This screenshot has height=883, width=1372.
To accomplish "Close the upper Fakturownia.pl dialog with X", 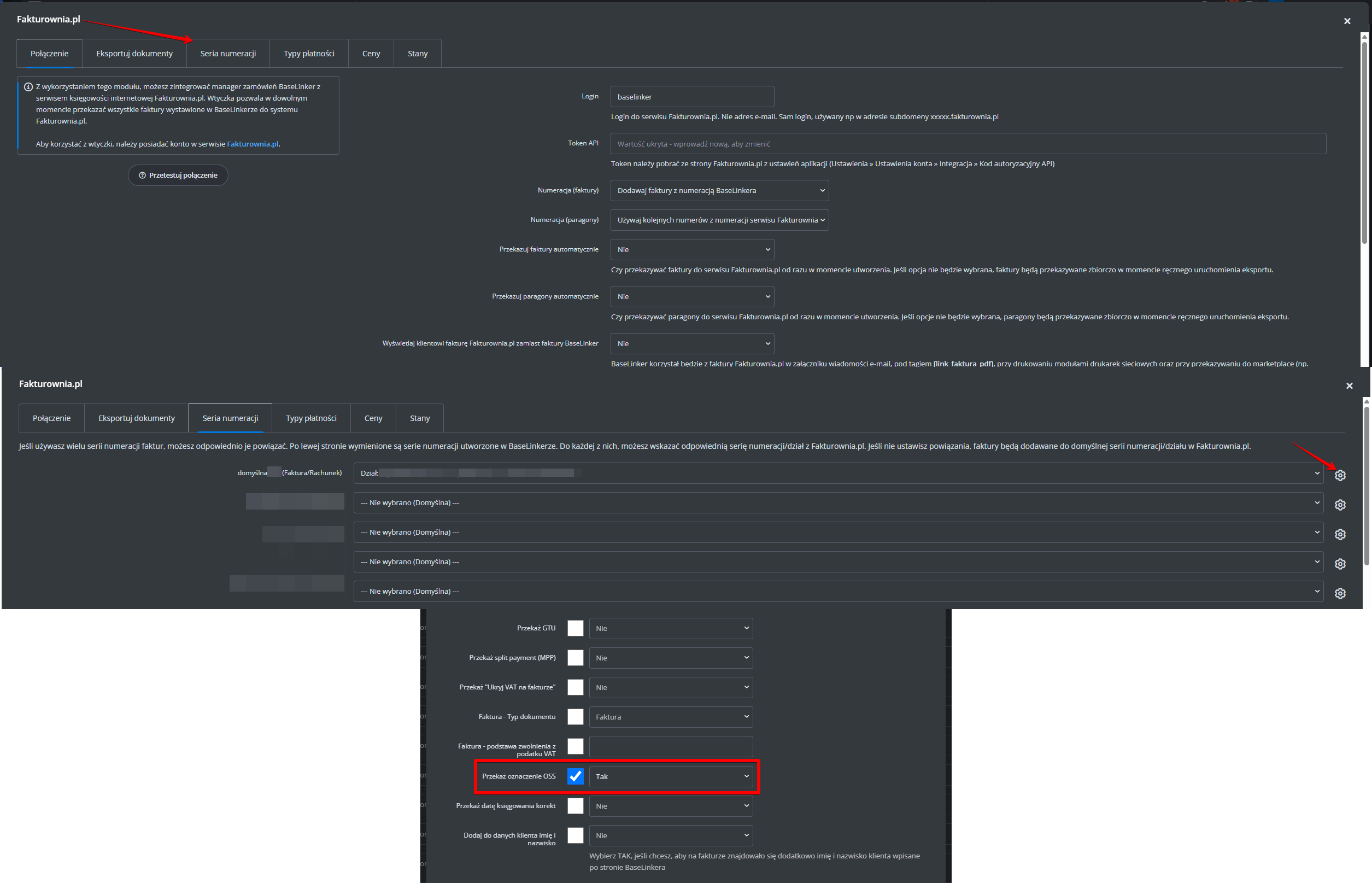I will (1347, 21).
